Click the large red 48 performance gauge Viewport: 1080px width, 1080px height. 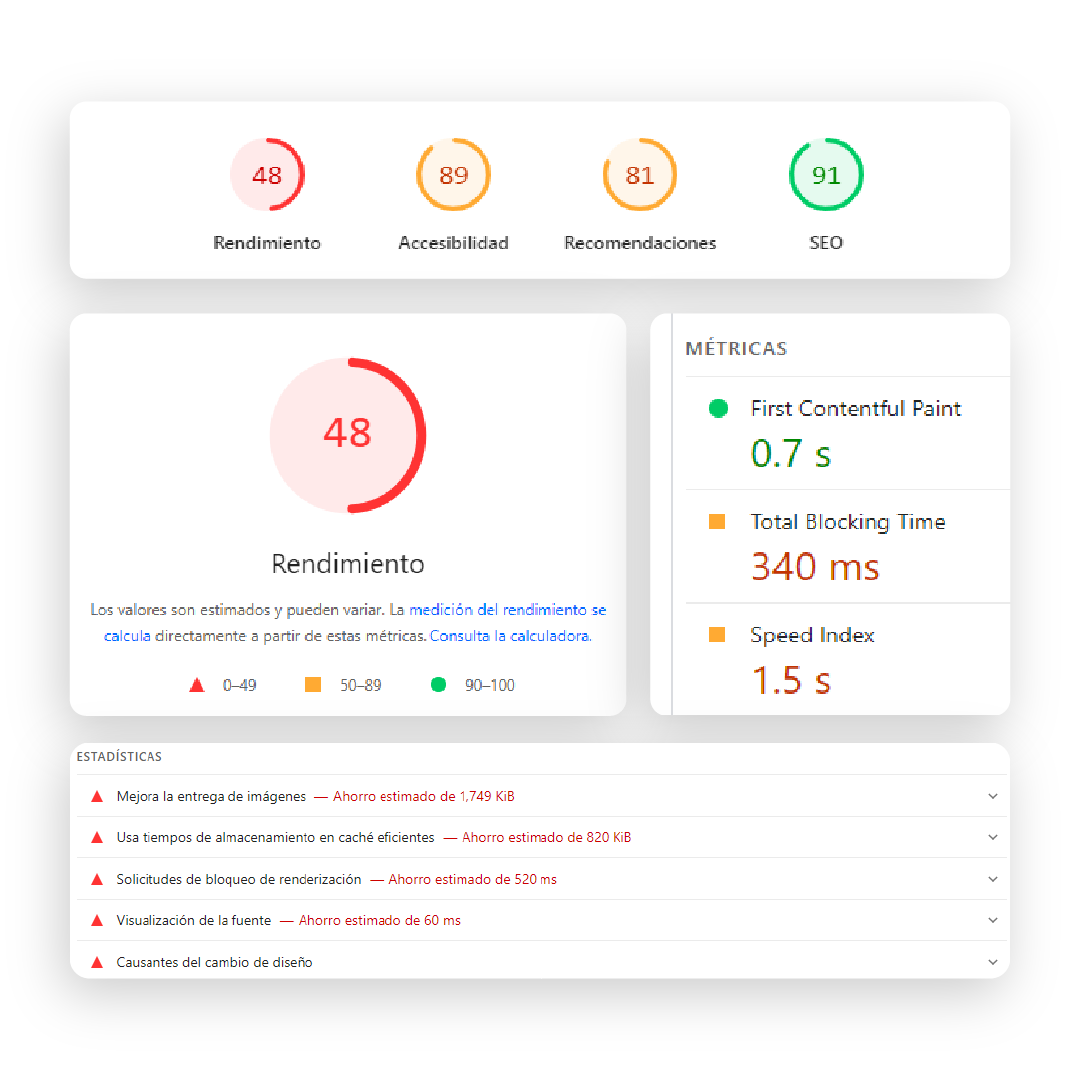click(348, 434)
